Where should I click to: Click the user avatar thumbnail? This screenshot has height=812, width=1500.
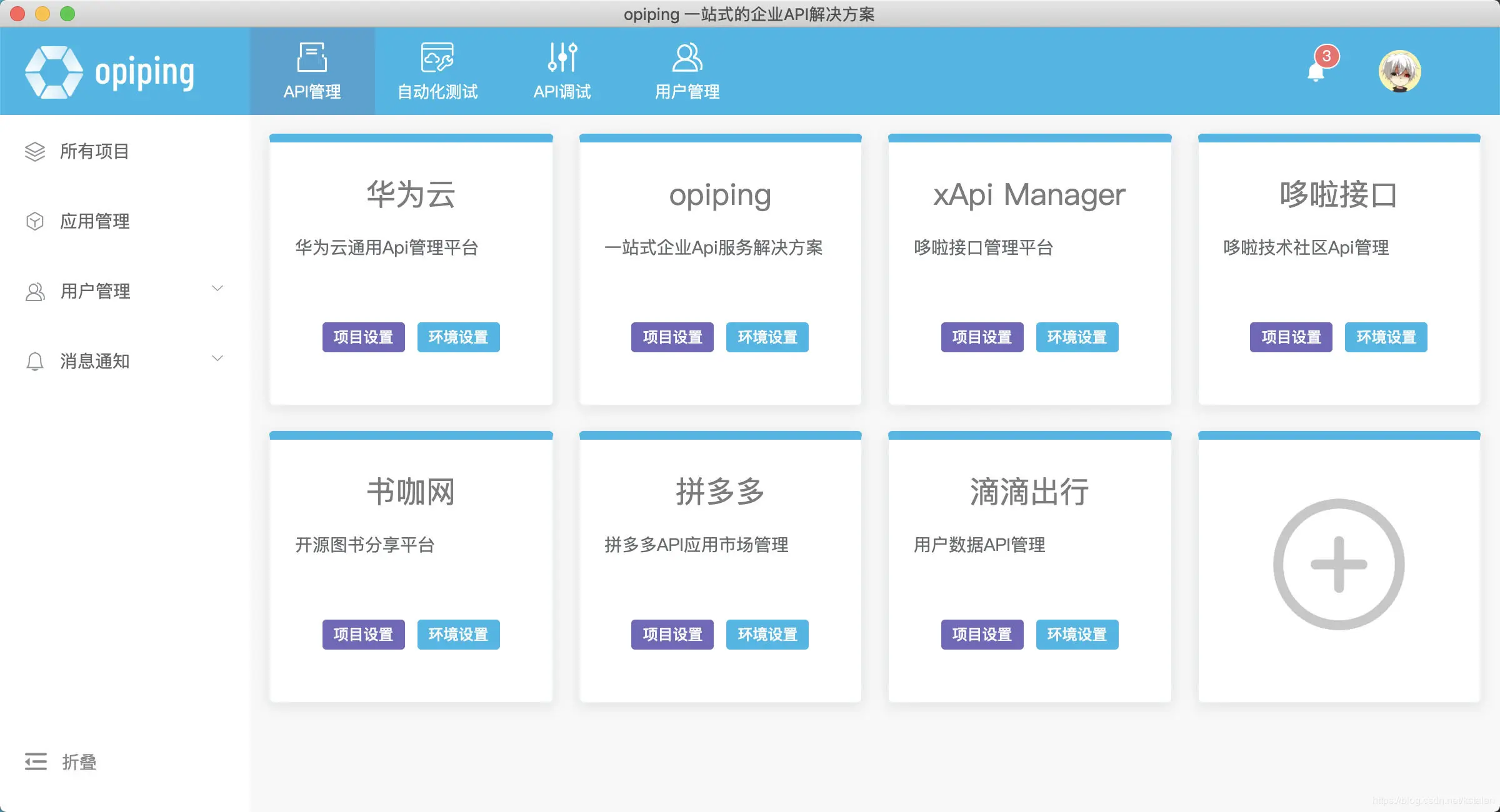[1400, 71]
